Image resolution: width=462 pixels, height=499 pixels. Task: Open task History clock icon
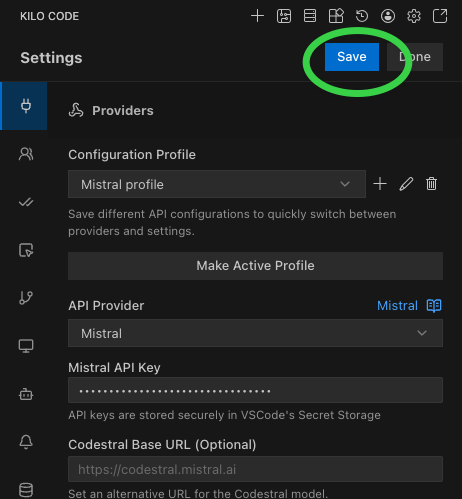coord(362,16)
